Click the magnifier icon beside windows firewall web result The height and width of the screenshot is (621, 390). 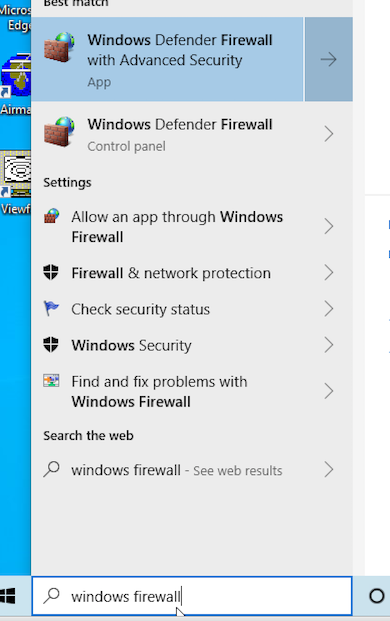[51, 469]
